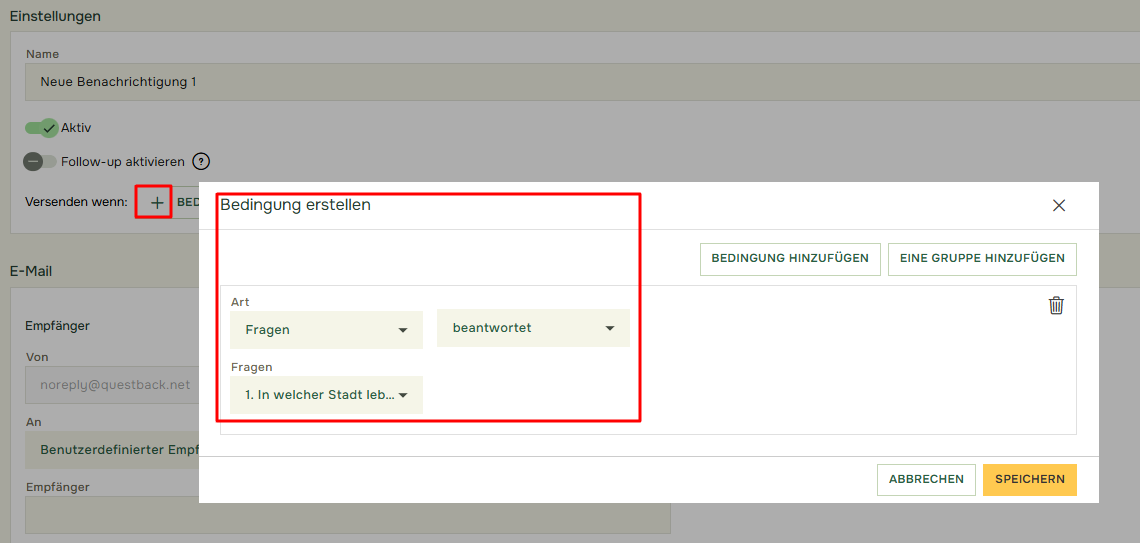Open the question dropdown '1. In welcher Stadt'
The image size is (1140, 543).
326,395
